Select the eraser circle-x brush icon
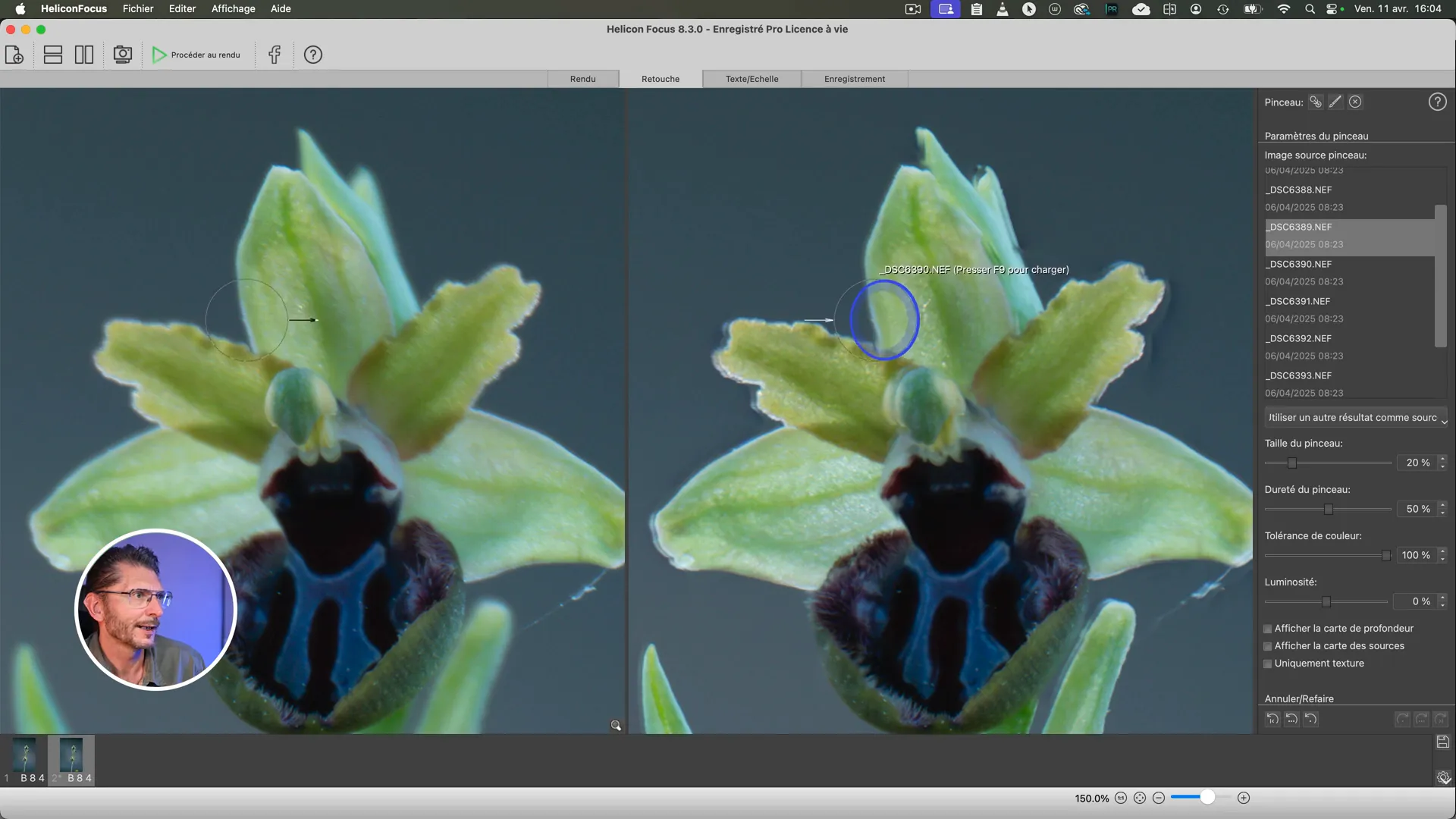 1355,102
